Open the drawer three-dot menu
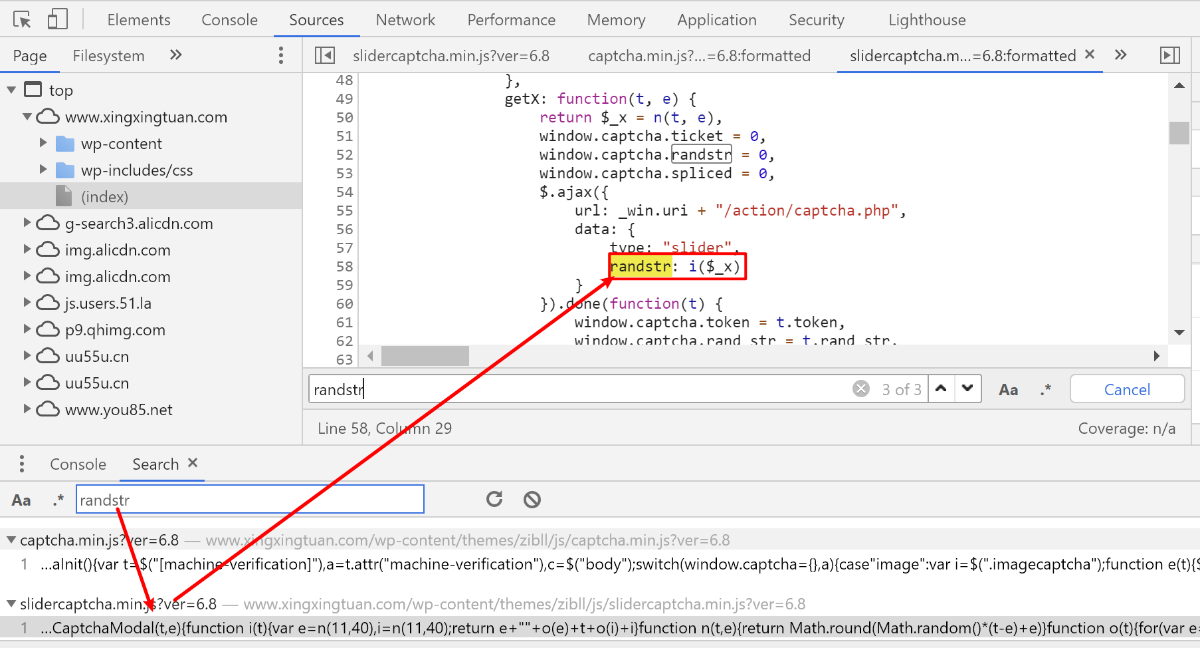Viewport: 1200px width, 648px height. [22, 464]
